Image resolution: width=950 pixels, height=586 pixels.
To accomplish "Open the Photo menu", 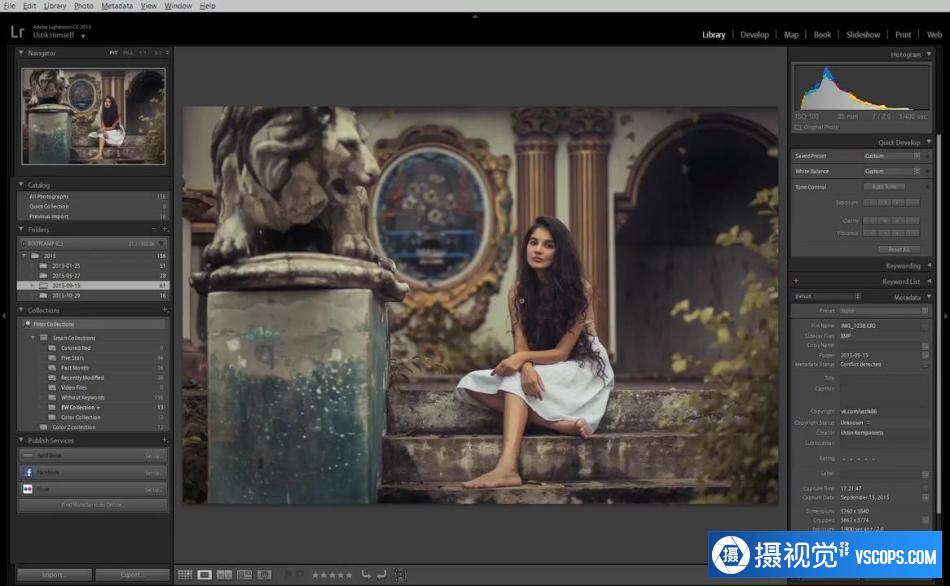I will tap(84, 5).
